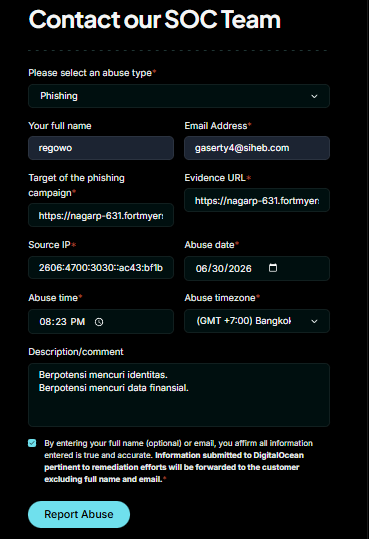Click the Abuse time field showing 08:23 PM
This screenshot has width=369, height=539.
click(x=101, y=321)
